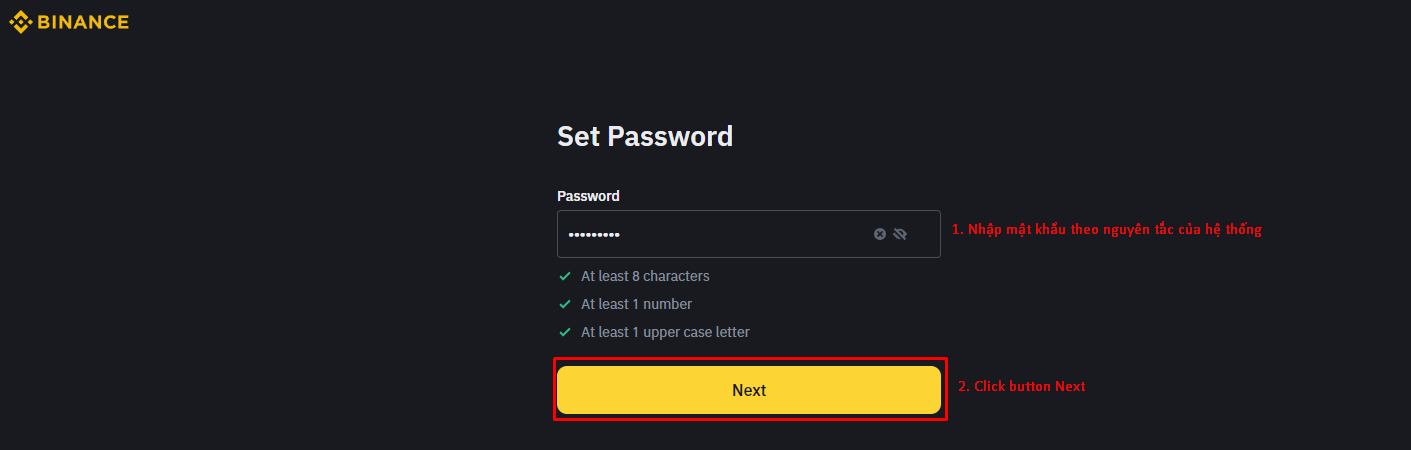
Task: Select the At least 1 upper case letter text
Action: tap(665, 332)
